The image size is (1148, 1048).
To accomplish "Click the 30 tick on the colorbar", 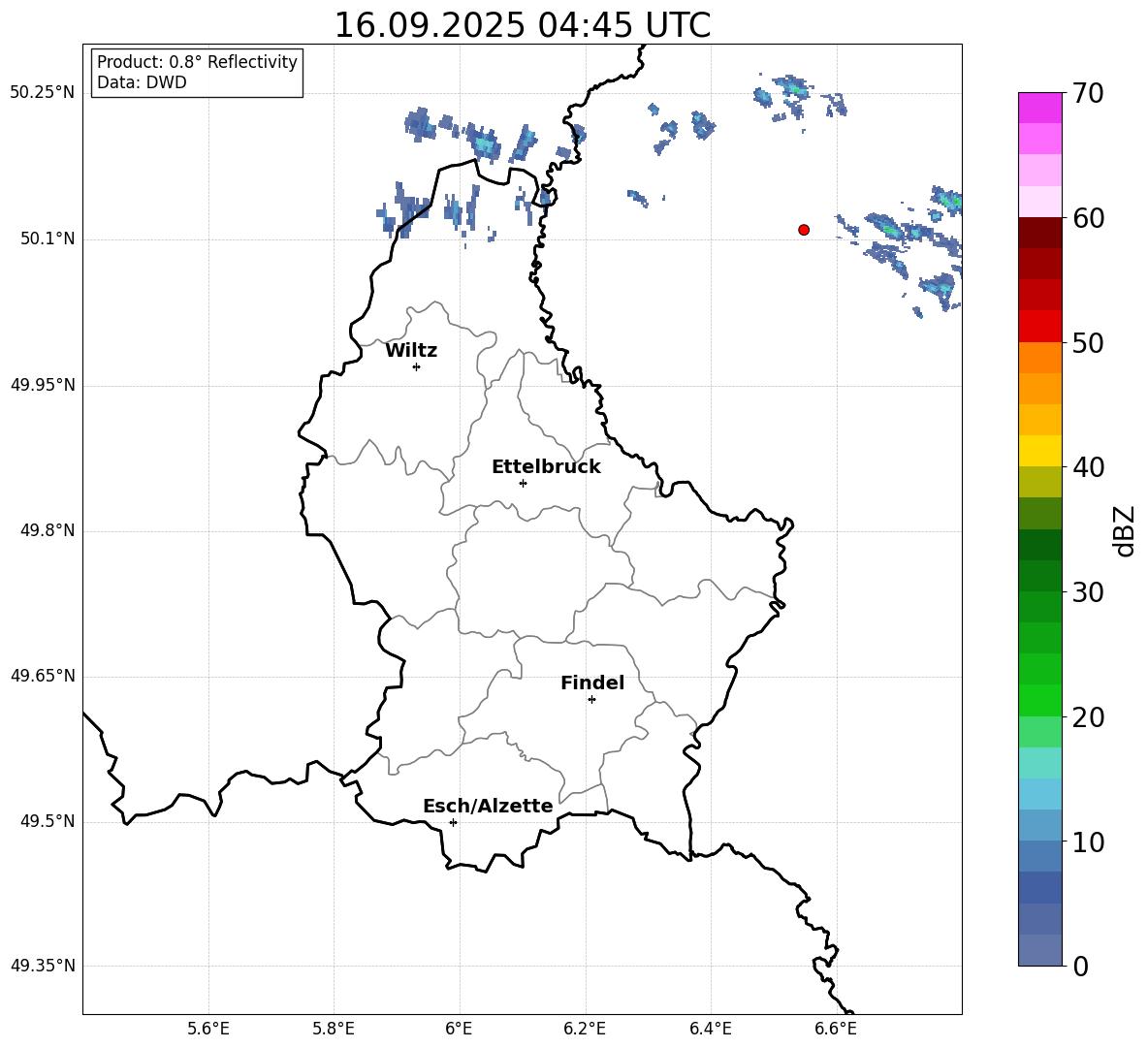I will point(1088,592).
